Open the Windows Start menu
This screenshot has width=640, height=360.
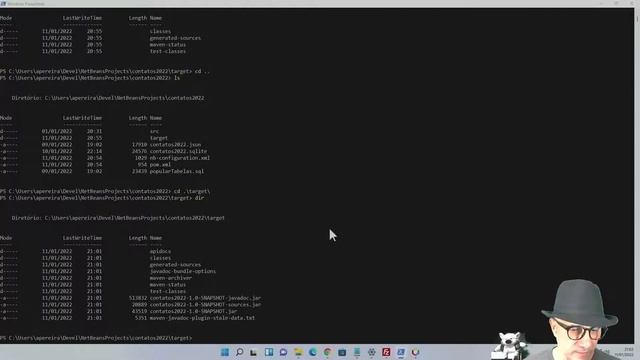(x=224, y=352)
